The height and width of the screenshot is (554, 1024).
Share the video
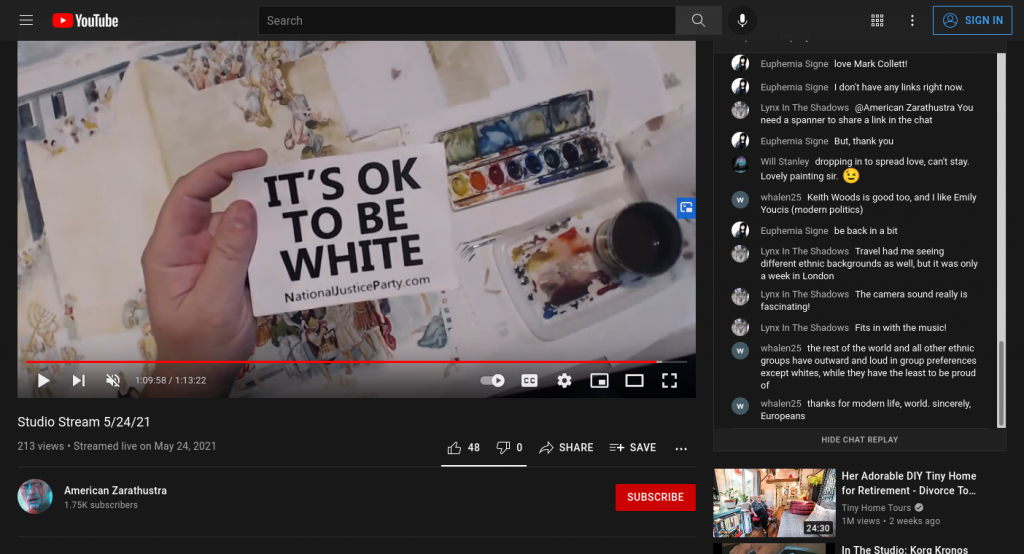click(x=566, y=448)
